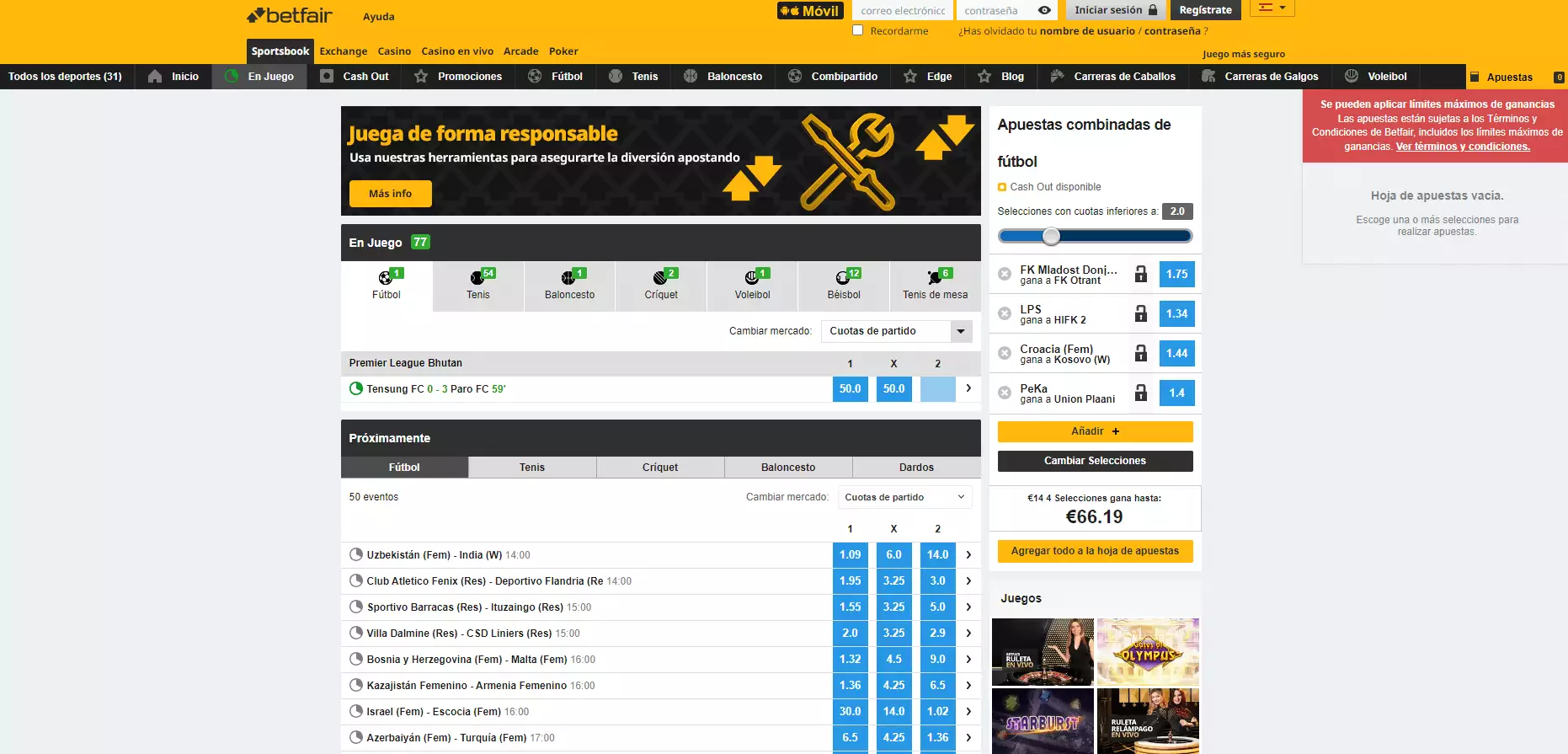Go to Tenis in the navigation bar

click(633, 77)
